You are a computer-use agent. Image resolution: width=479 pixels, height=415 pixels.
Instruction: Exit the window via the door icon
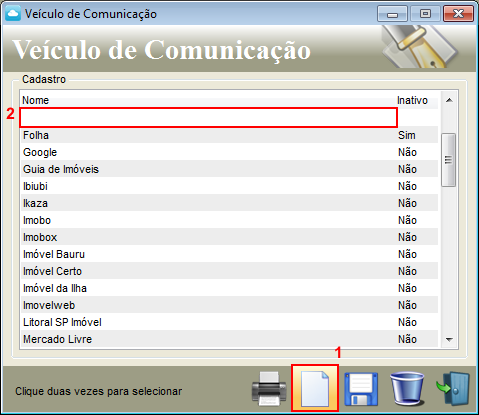tap(453, 389)
